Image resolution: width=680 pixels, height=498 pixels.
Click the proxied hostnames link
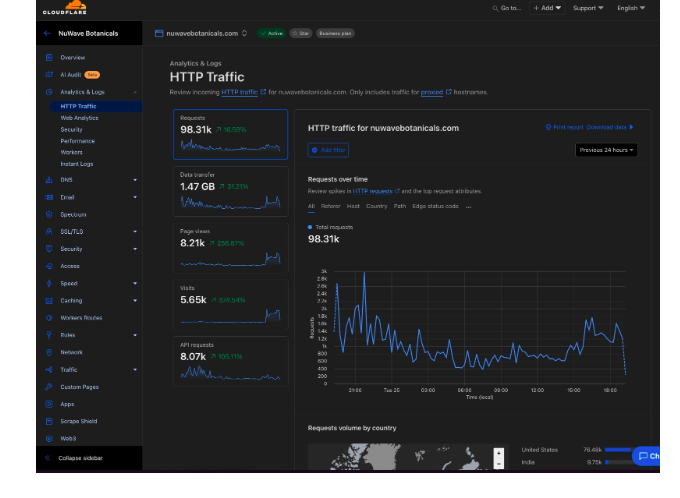432,92
